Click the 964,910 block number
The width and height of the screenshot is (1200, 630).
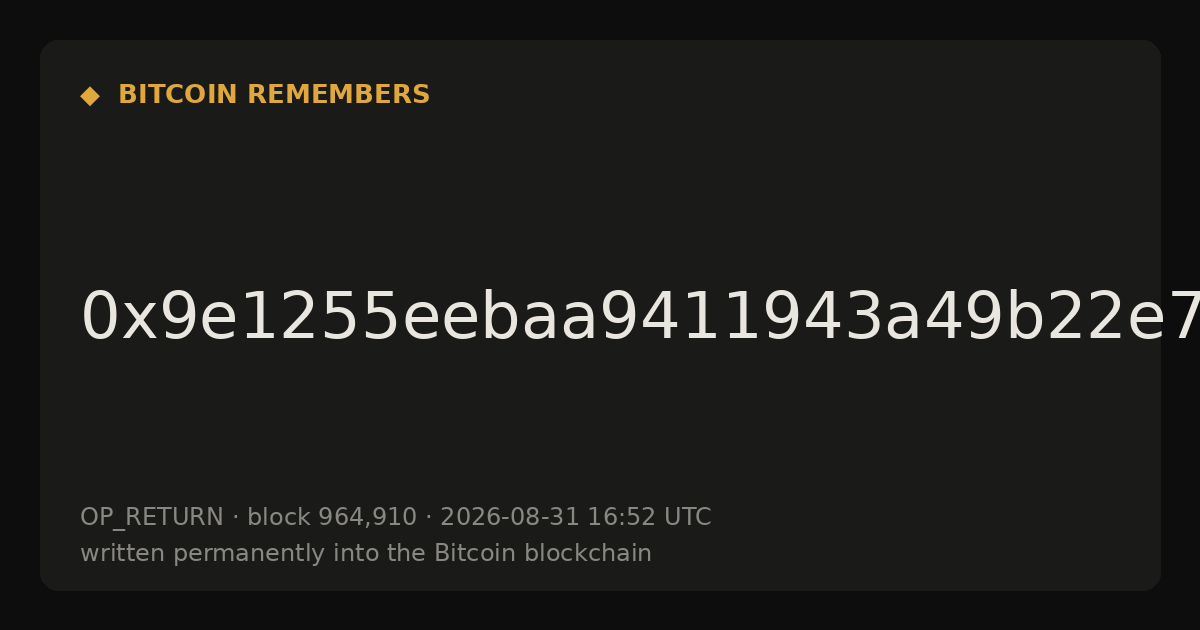click(x=367, y=518)
